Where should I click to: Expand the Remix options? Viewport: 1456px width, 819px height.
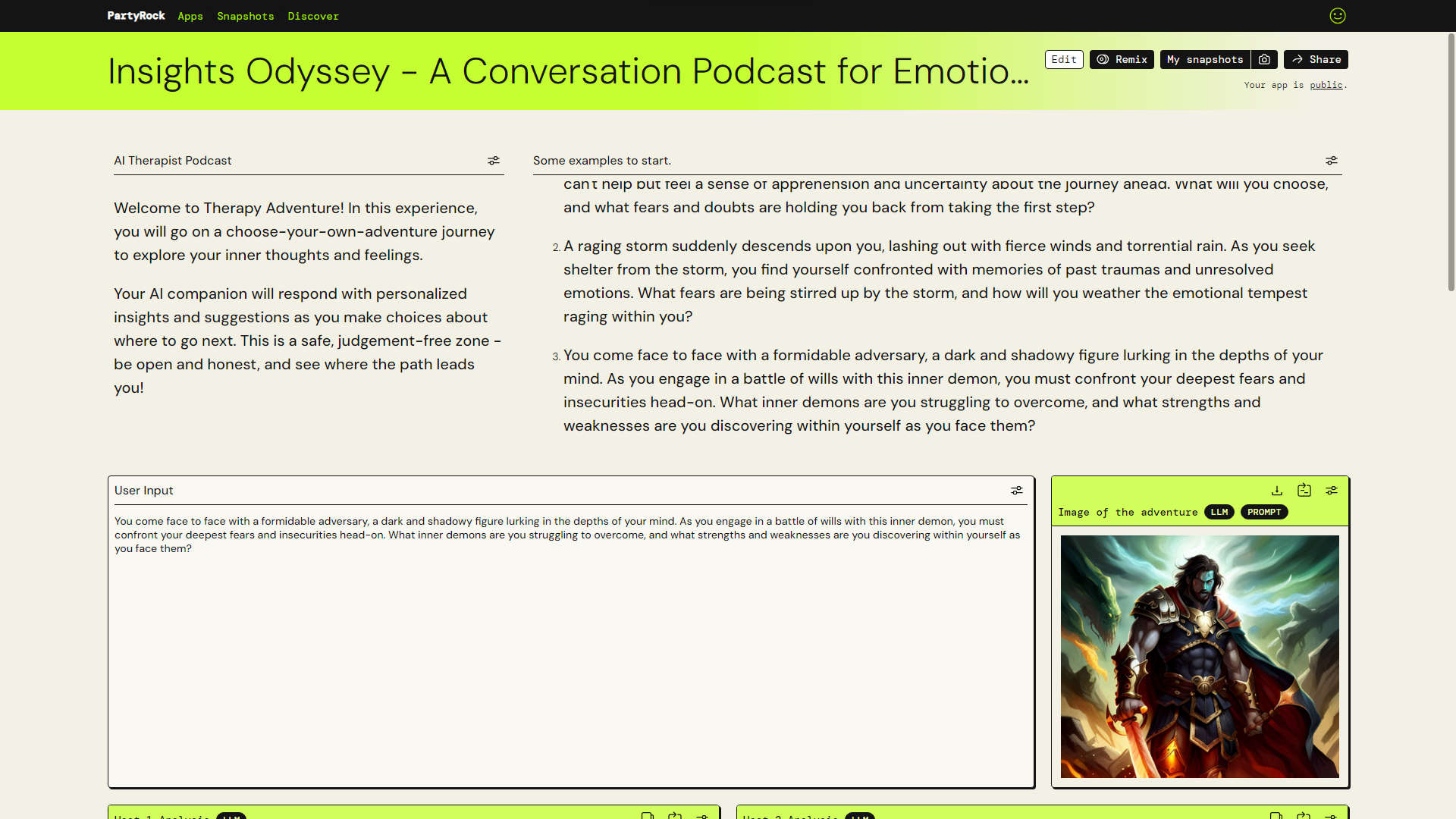click(1121, 59)
